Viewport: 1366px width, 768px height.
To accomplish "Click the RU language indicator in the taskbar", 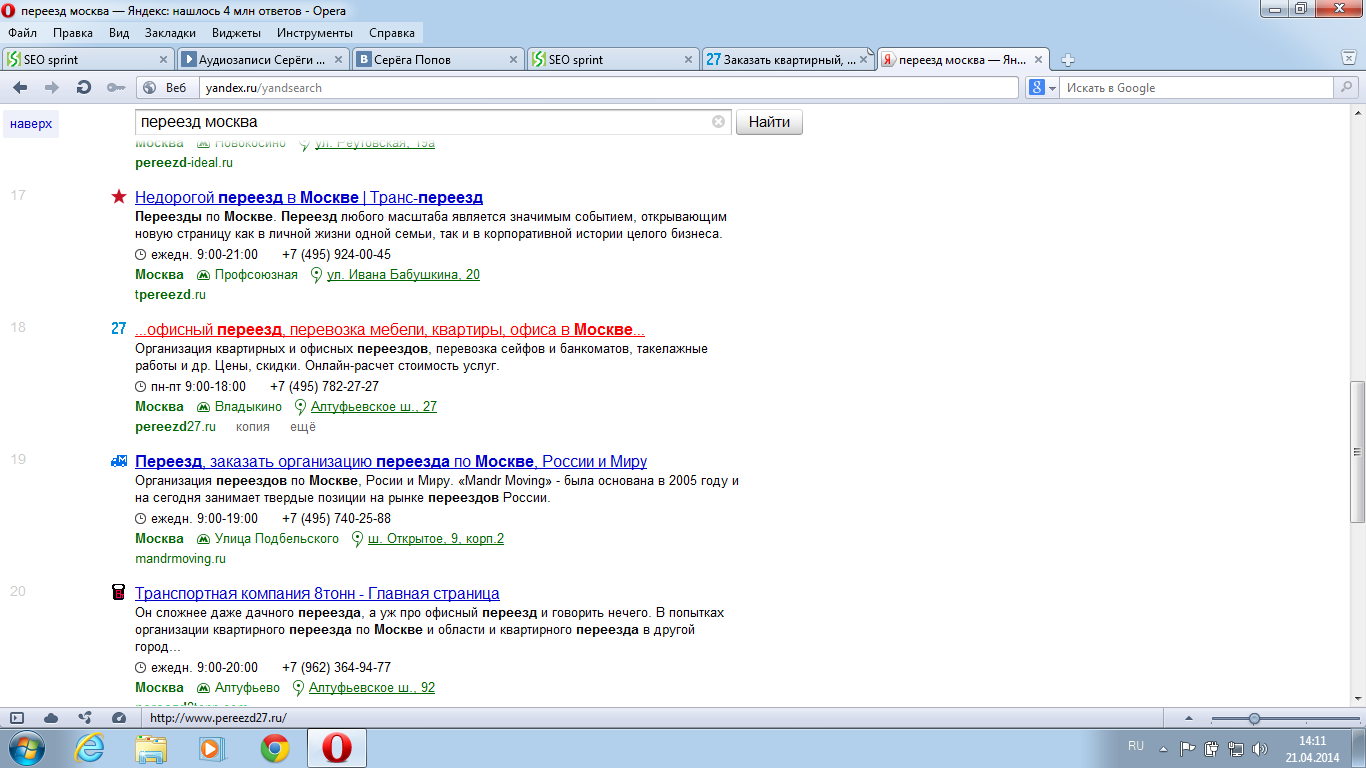I will tap(1136, 747).
